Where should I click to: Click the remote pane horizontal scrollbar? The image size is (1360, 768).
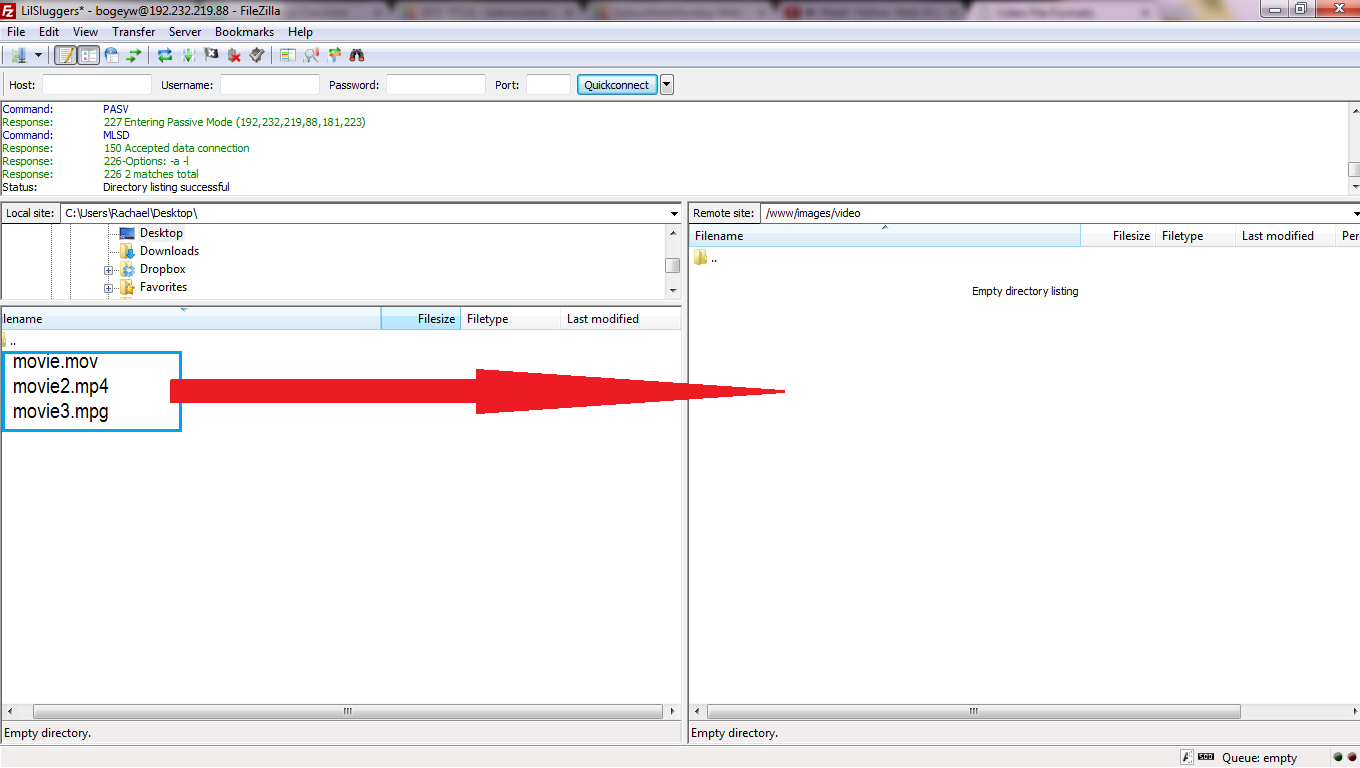974,712
